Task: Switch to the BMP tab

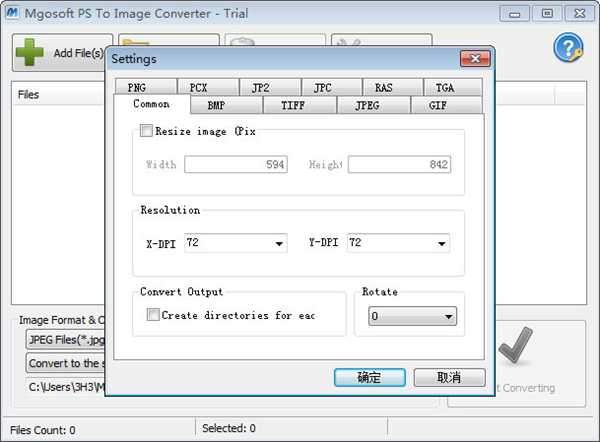Action: click(x=227, y=105)
